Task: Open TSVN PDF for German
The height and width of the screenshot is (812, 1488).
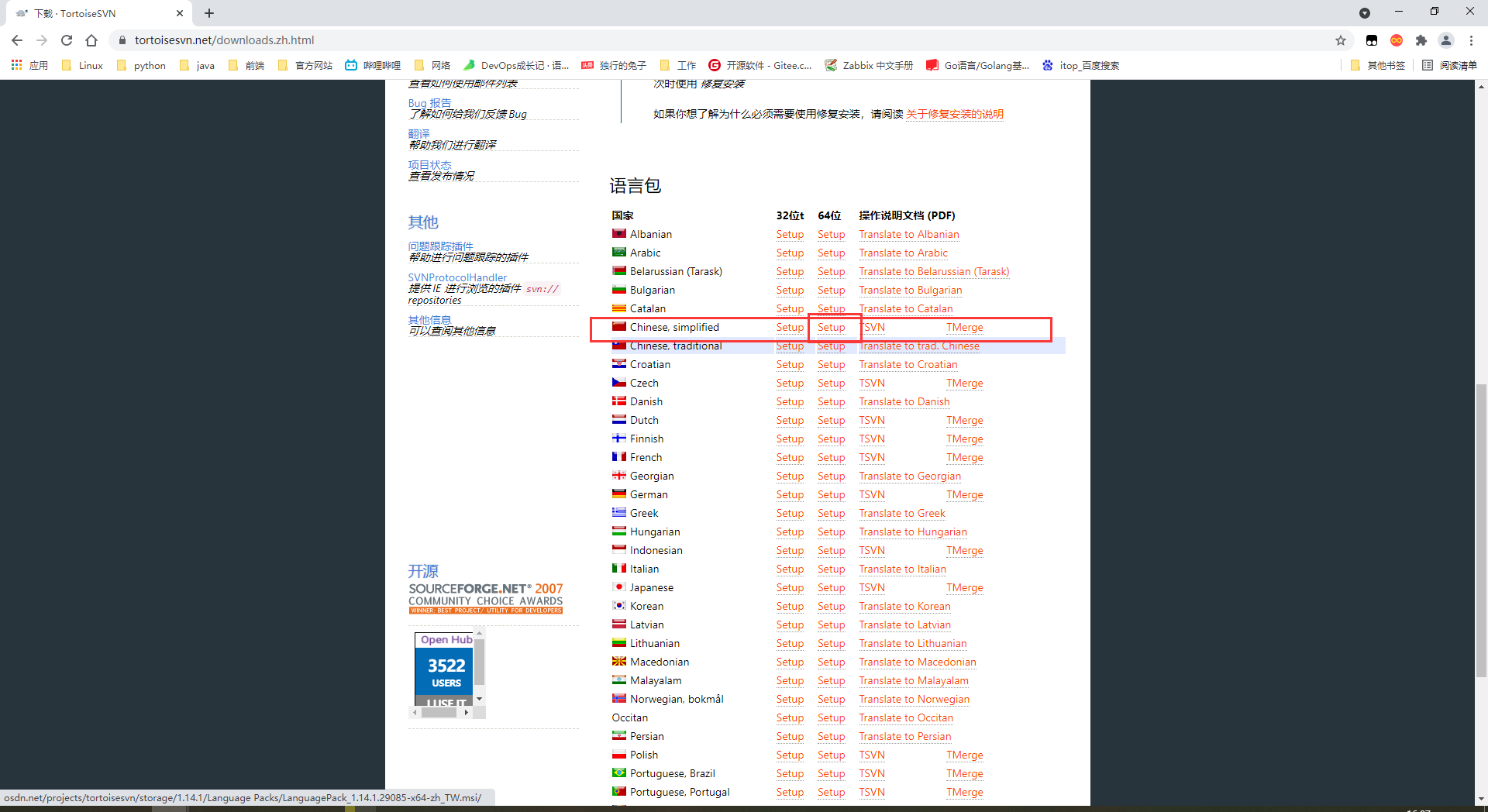Action: click(872, 495)
